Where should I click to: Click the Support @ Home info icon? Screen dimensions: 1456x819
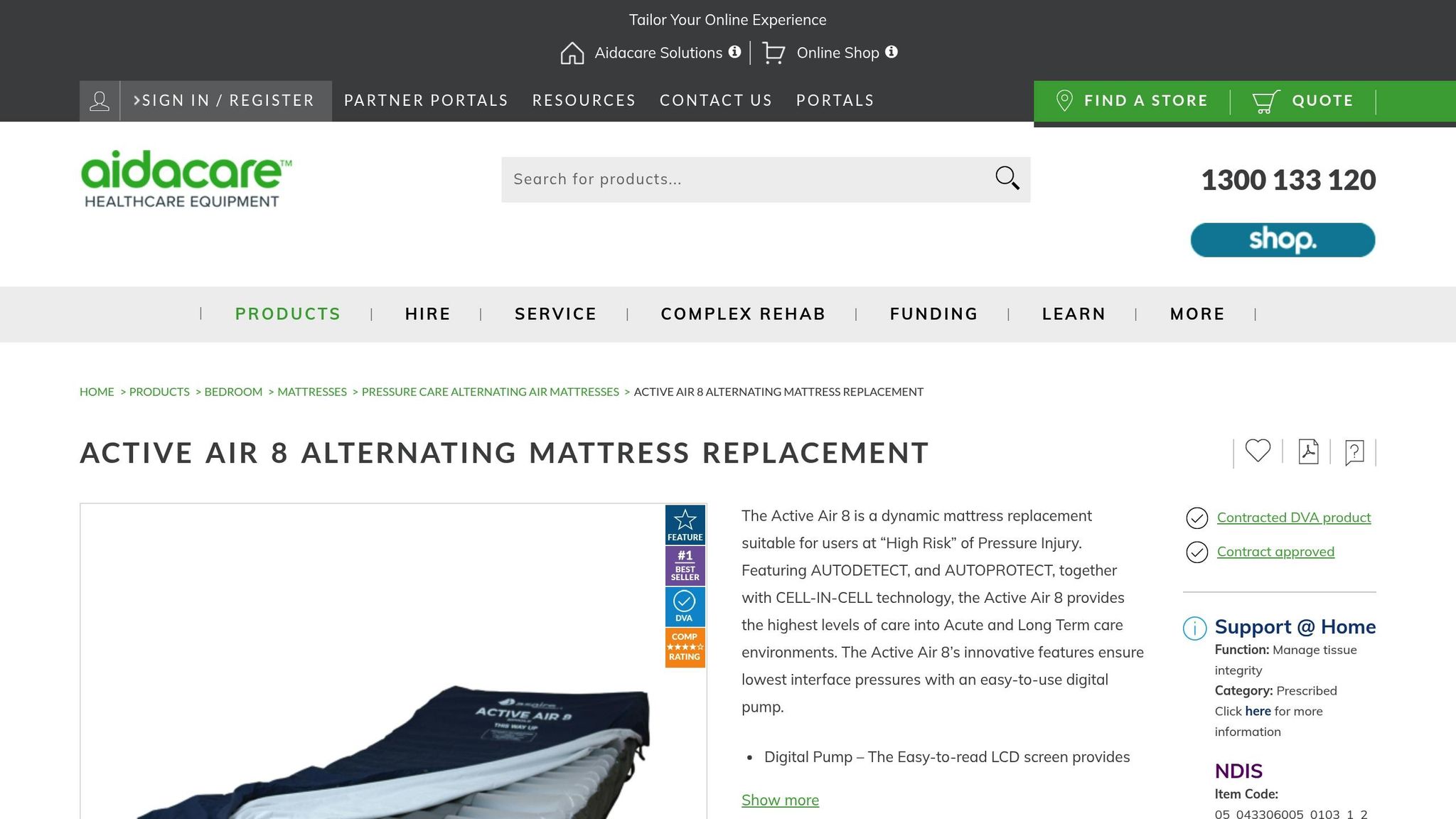pyautogui.click(x=1194, y=628)
